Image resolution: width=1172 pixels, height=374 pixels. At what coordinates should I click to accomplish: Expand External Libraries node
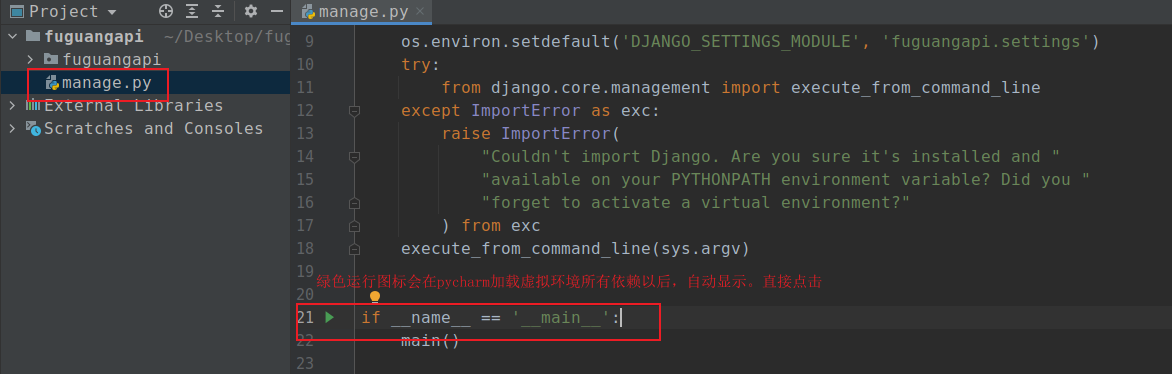13,105
